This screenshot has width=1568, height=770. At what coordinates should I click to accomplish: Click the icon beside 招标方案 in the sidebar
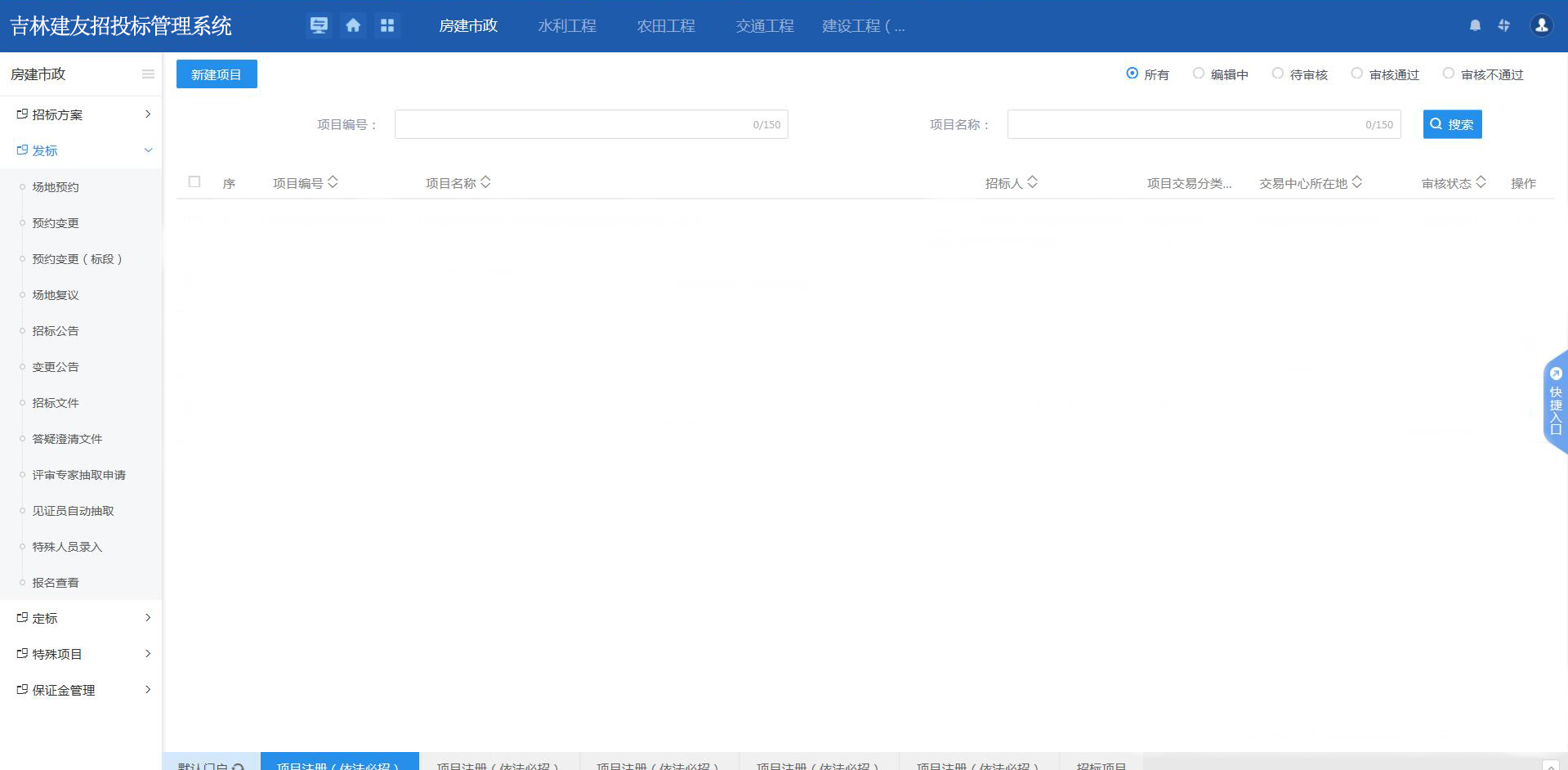click(22, 114)
